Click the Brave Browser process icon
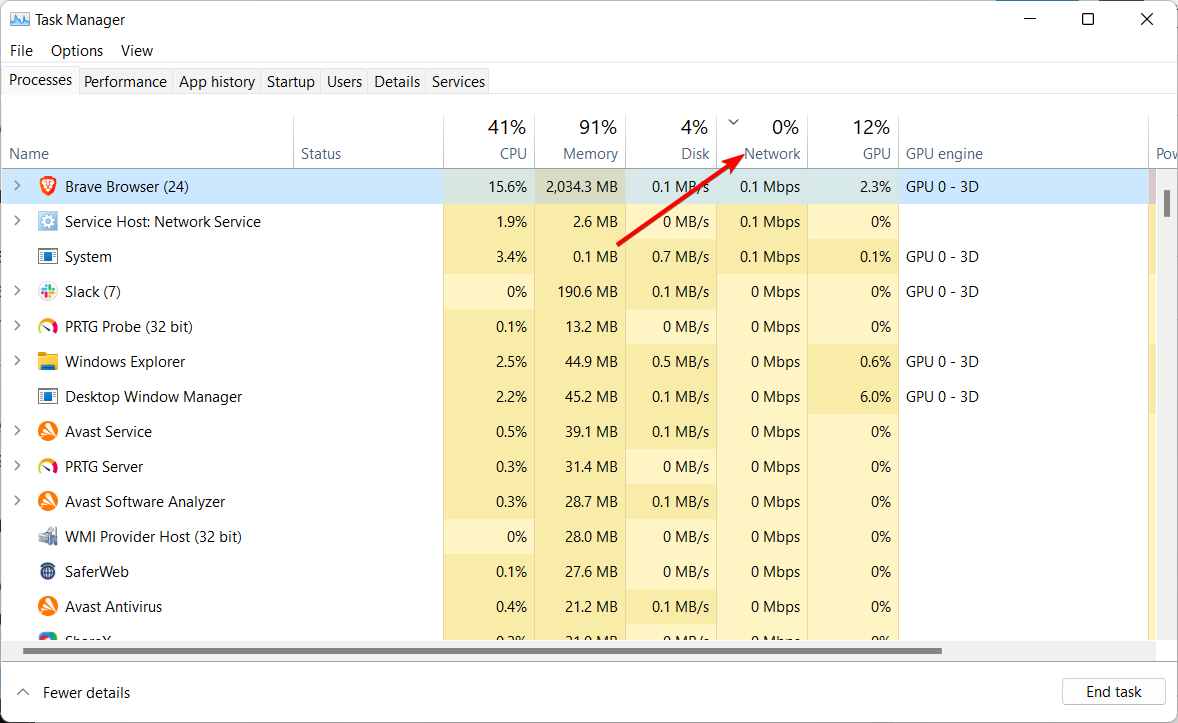 (x=47, y=186)
